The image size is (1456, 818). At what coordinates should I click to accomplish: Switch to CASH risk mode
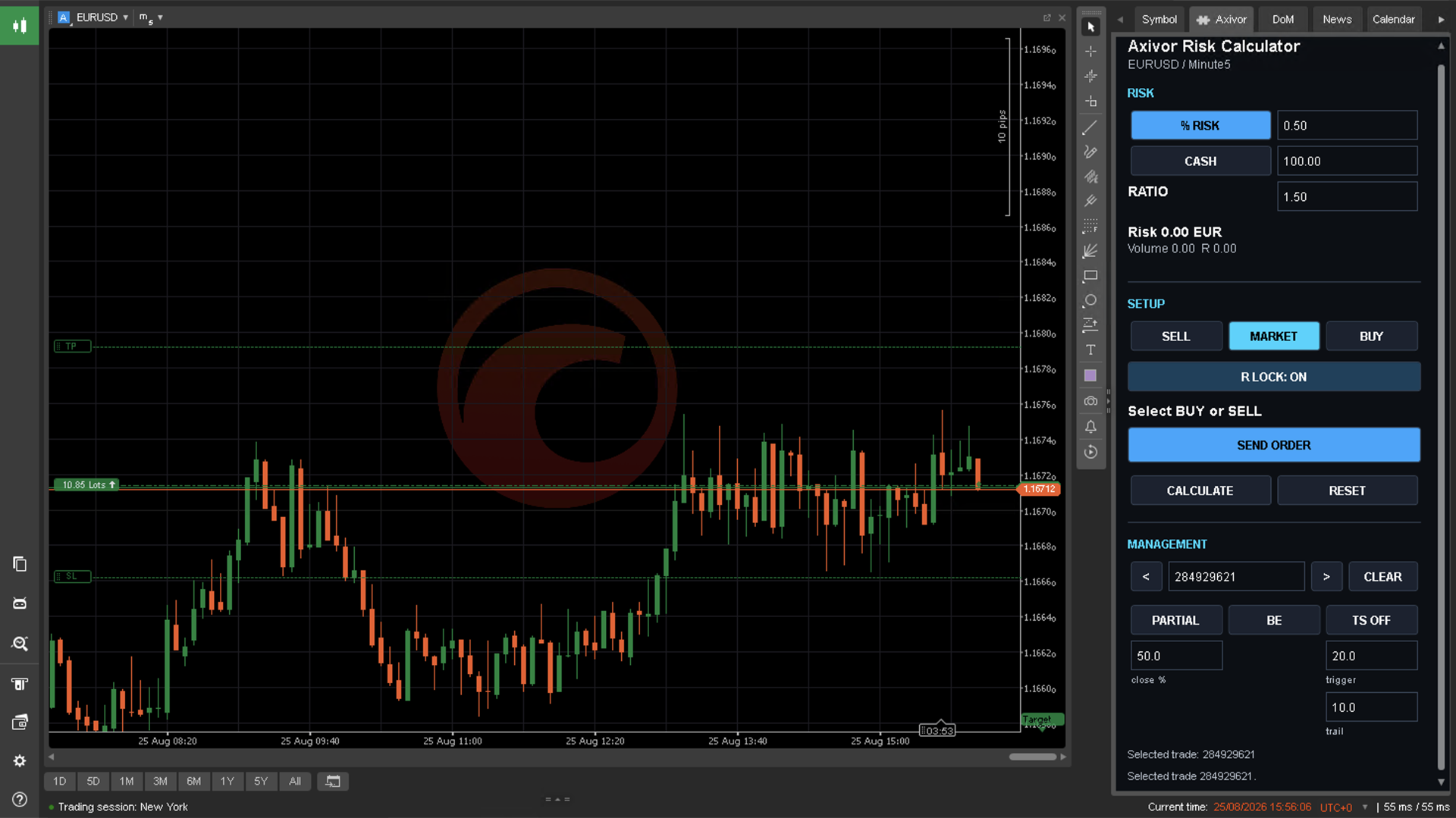(x=1200, y=161)
